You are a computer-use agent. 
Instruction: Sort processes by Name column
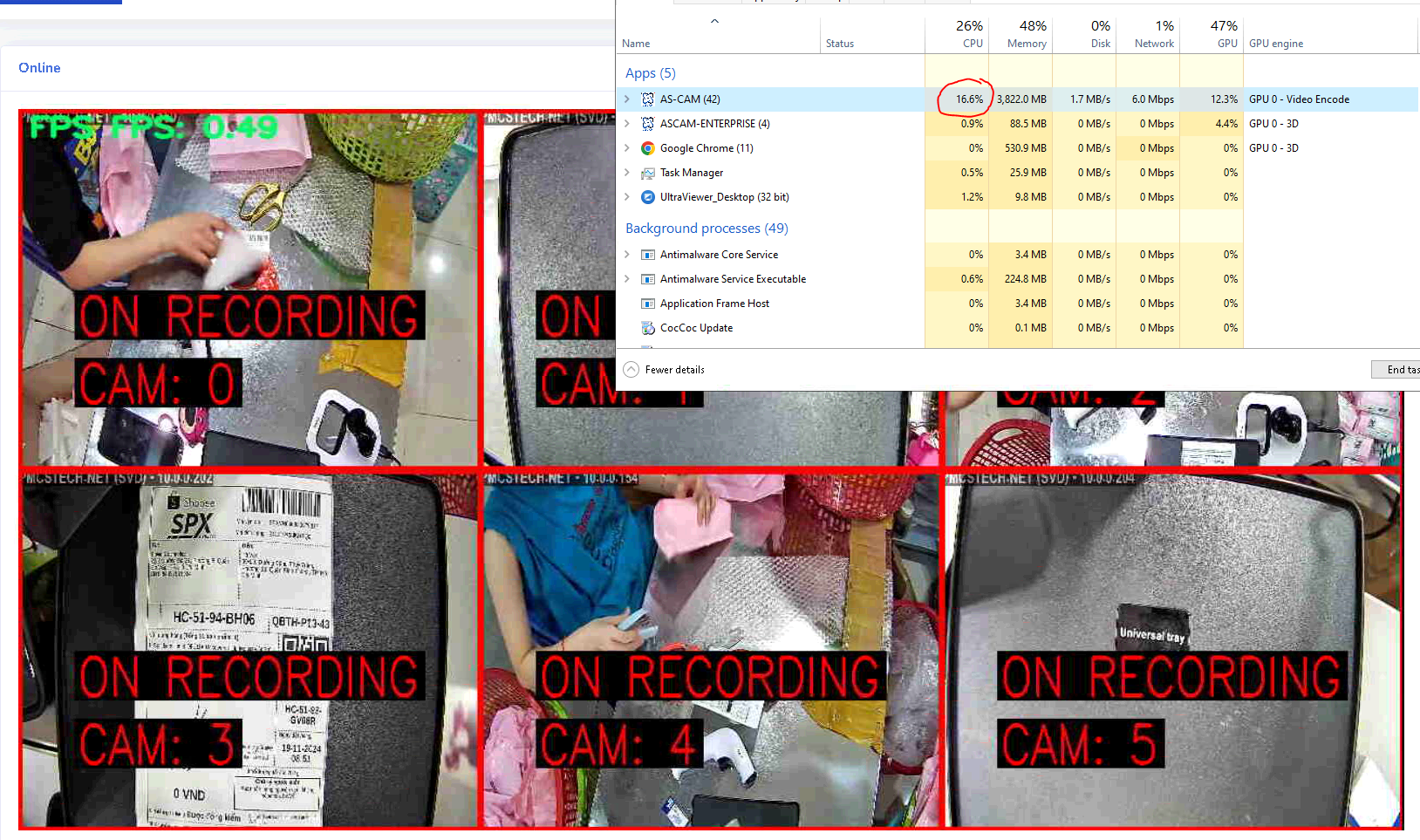click(636, 44)
